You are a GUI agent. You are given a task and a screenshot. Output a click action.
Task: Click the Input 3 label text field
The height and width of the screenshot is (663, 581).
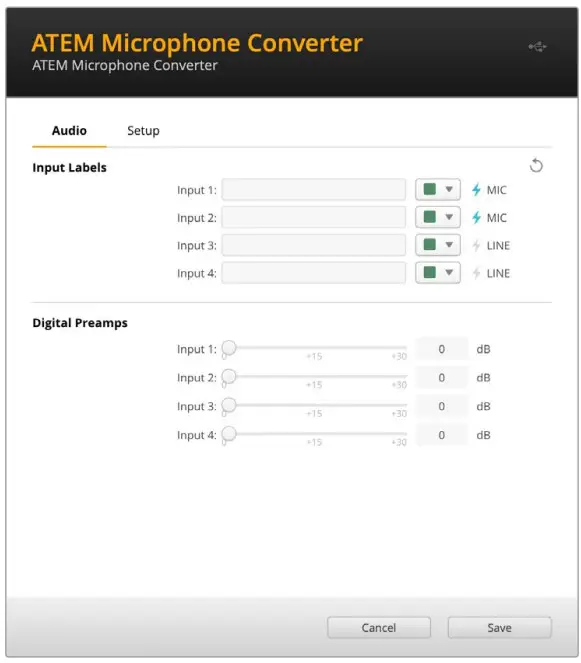click(x=314, y=245)
